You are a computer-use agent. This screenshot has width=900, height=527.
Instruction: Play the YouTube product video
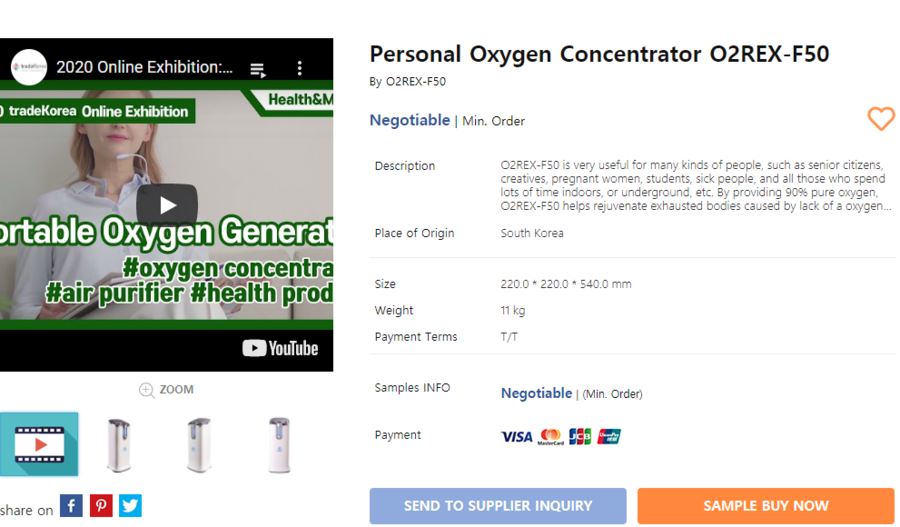167,206
